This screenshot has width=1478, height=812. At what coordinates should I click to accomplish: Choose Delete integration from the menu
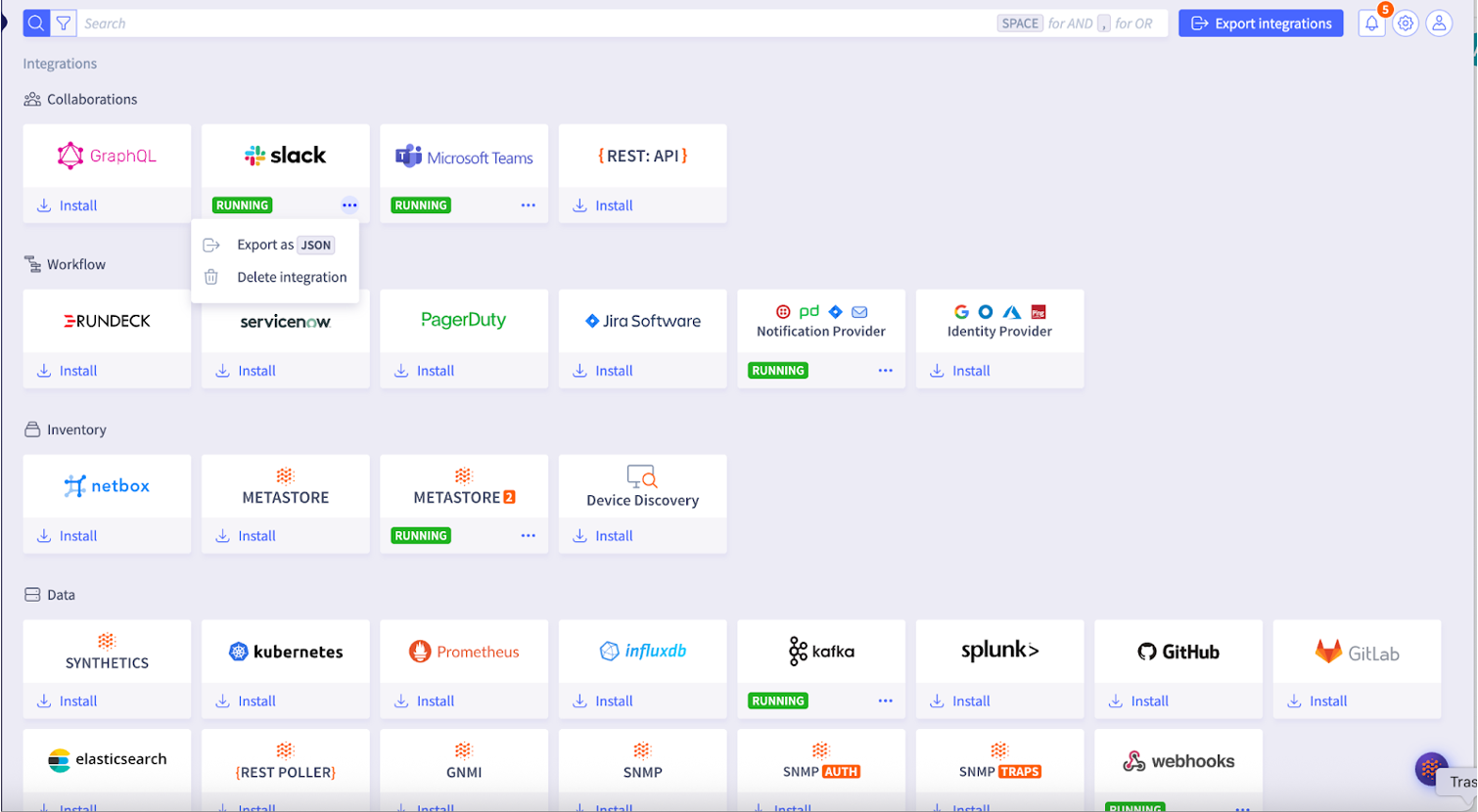[x=291, y=277]
